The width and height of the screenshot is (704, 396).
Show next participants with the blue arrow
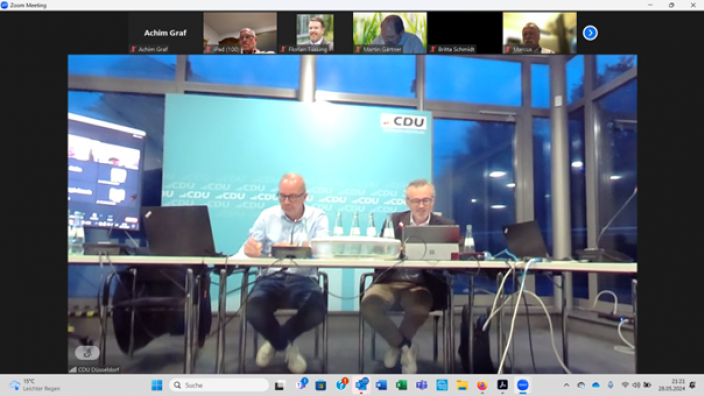click(590, 33)
